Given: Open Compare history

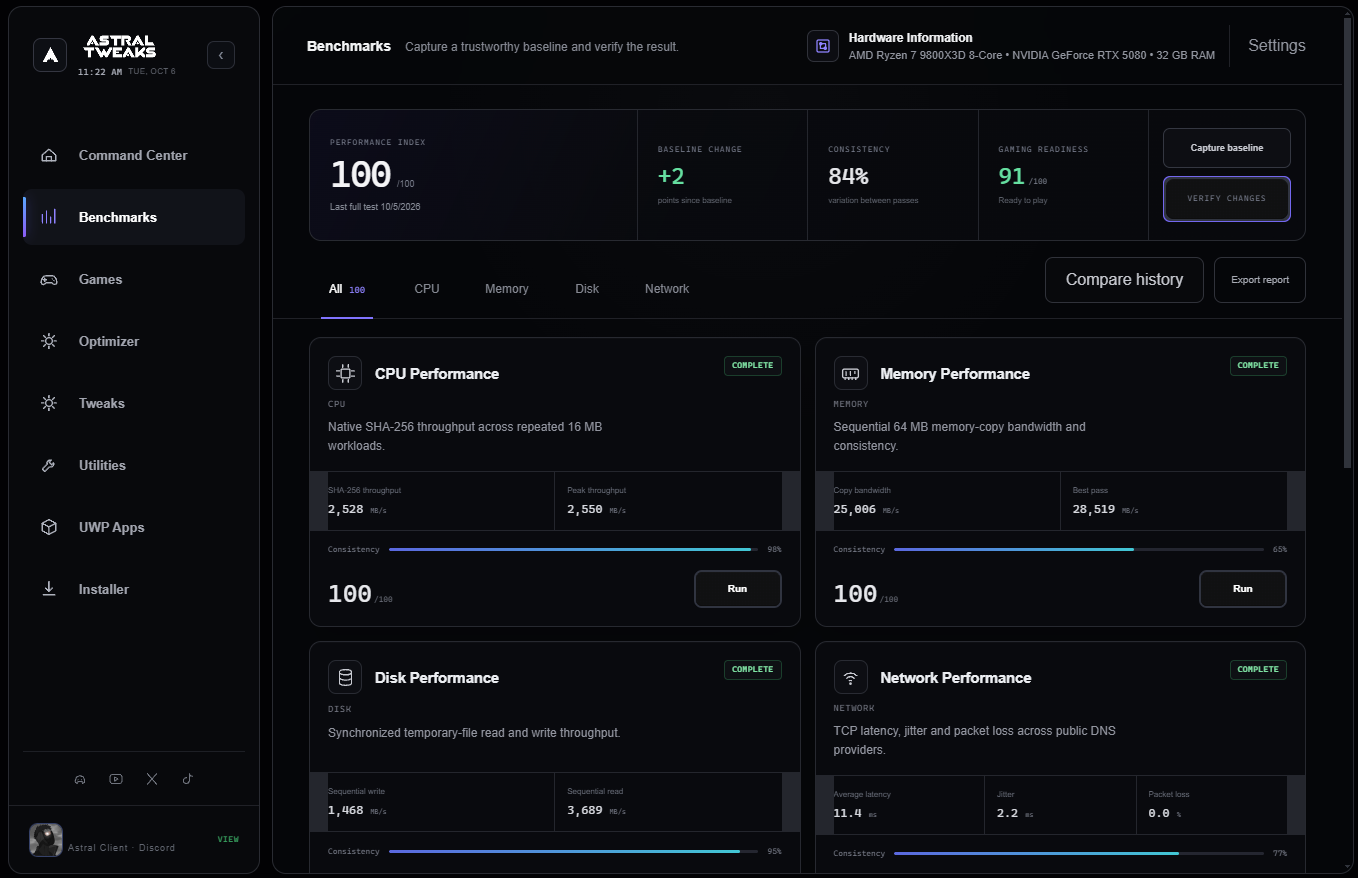Looking at the screenshot, I should coord(1124,280).
